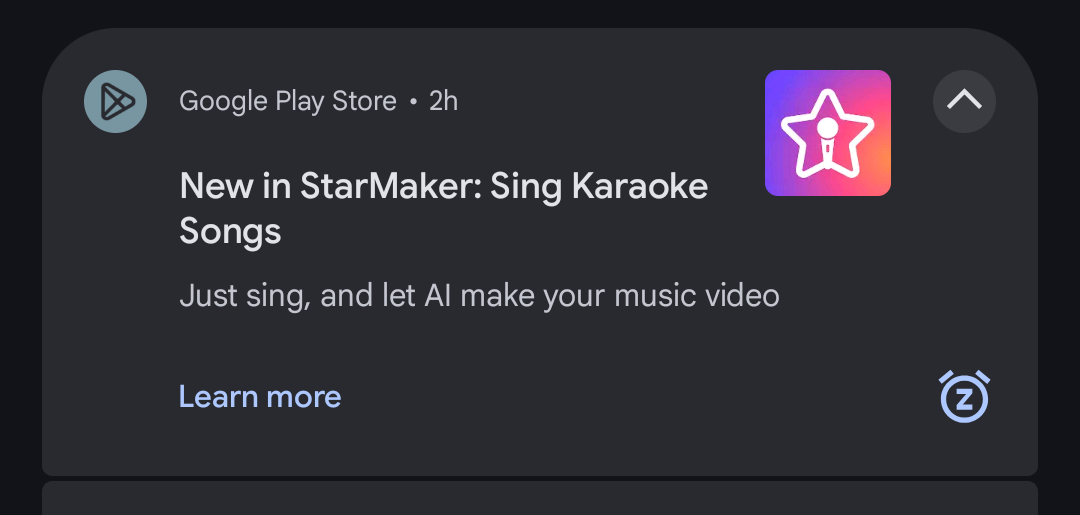
Task: Snooze this notification with the alarm icon
Action: point(964,397)
